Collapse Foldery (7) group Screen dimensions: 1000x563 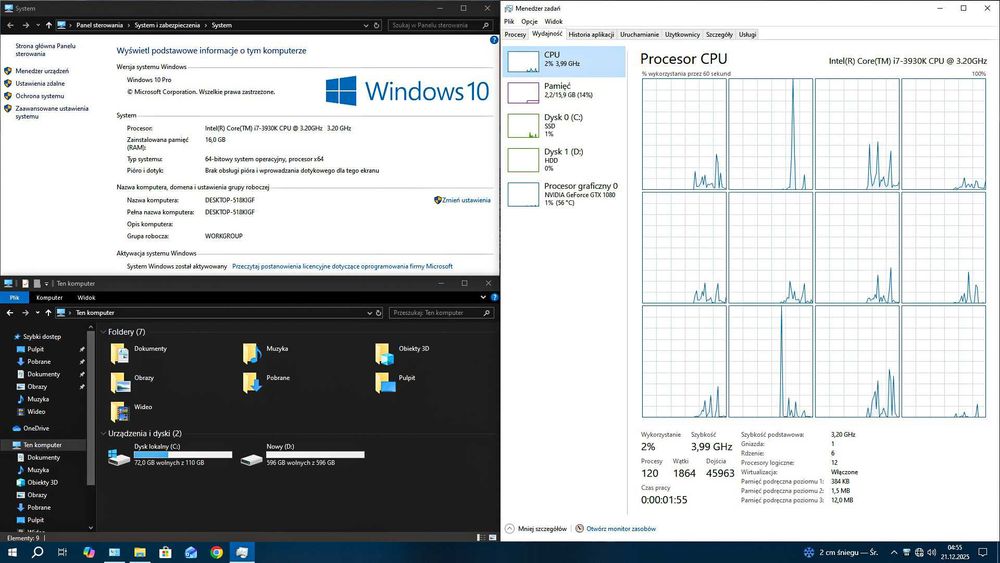click(x=103, y=332)
